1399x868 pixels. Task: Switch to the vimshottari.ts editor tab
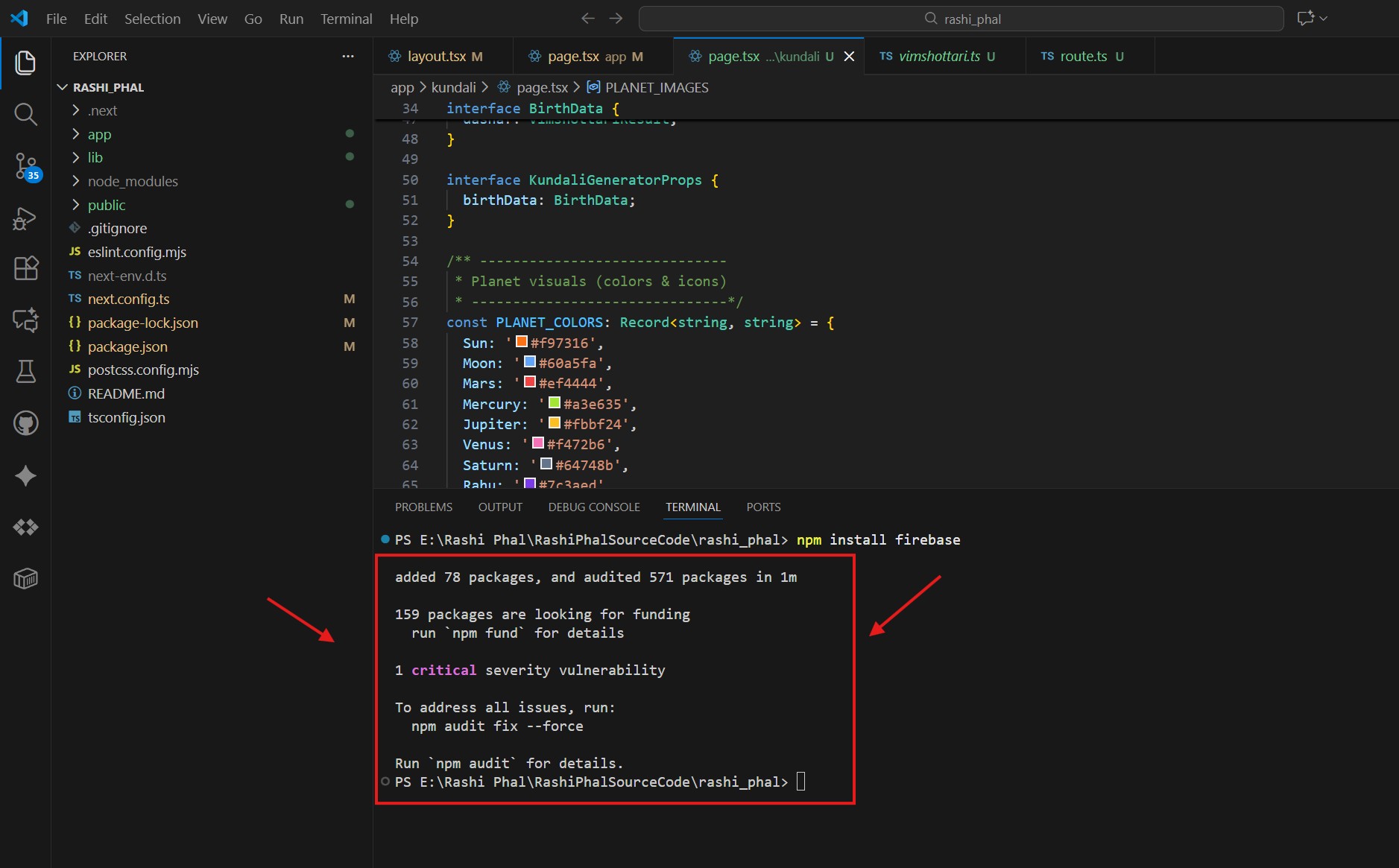coord(938,57)
